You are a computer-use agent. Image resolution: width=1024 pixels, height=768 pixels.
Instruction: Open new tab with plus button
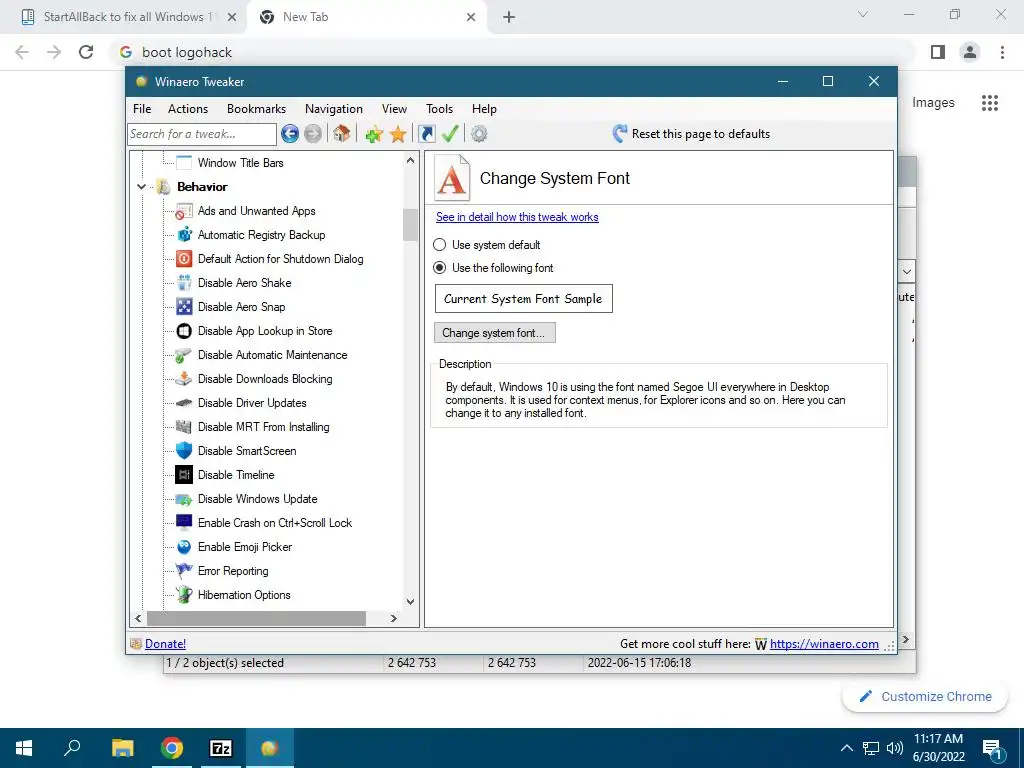[509, 17]
